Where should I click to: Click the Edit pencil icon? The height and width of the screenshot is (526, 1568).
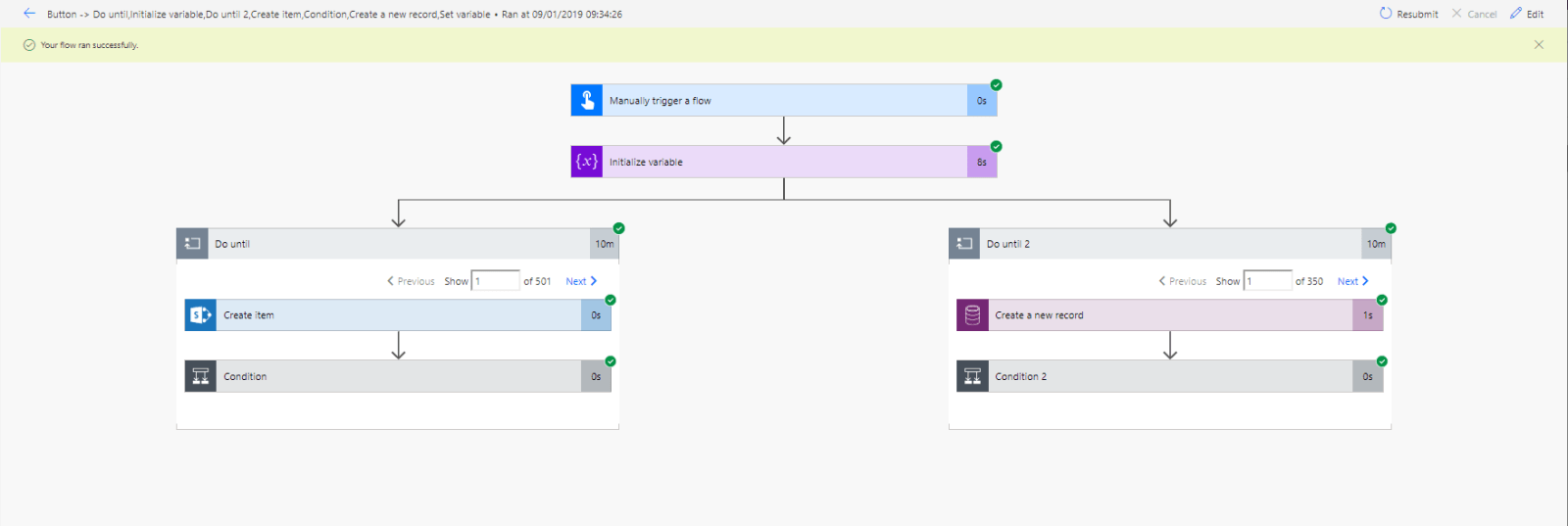(1516, 14)
